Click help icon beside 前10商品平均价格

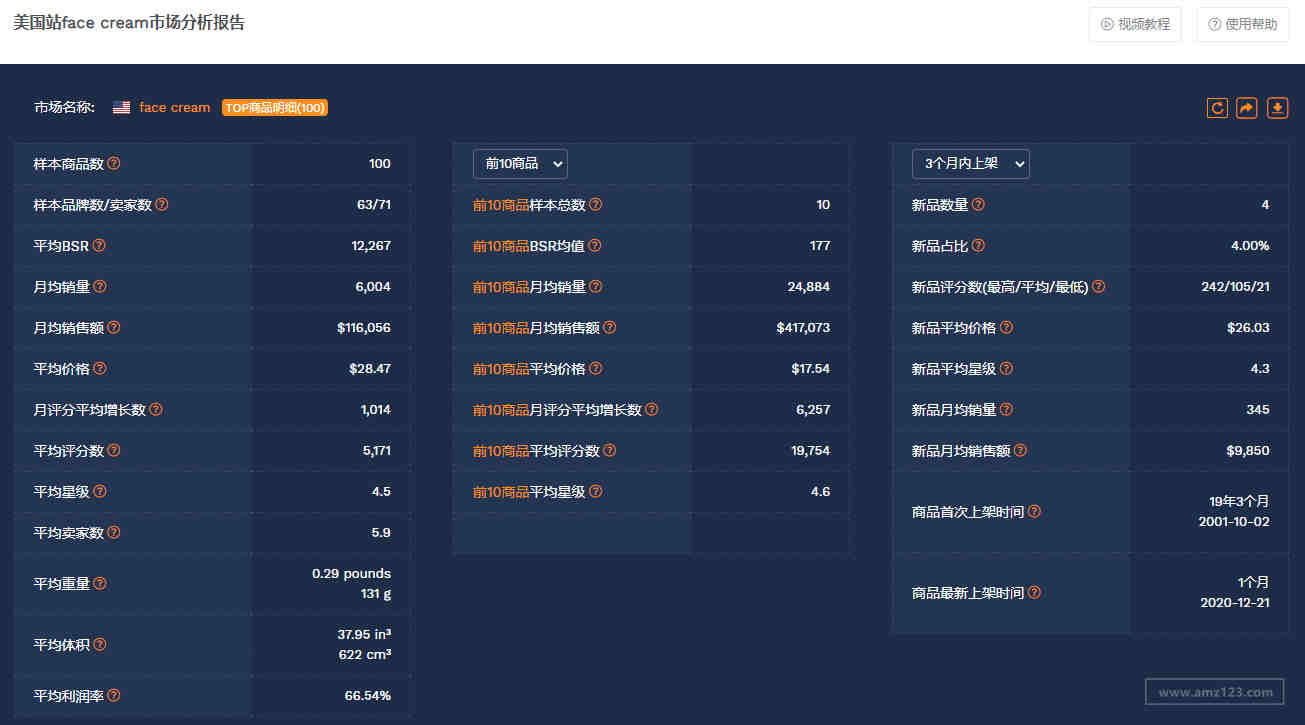[596, 369]
